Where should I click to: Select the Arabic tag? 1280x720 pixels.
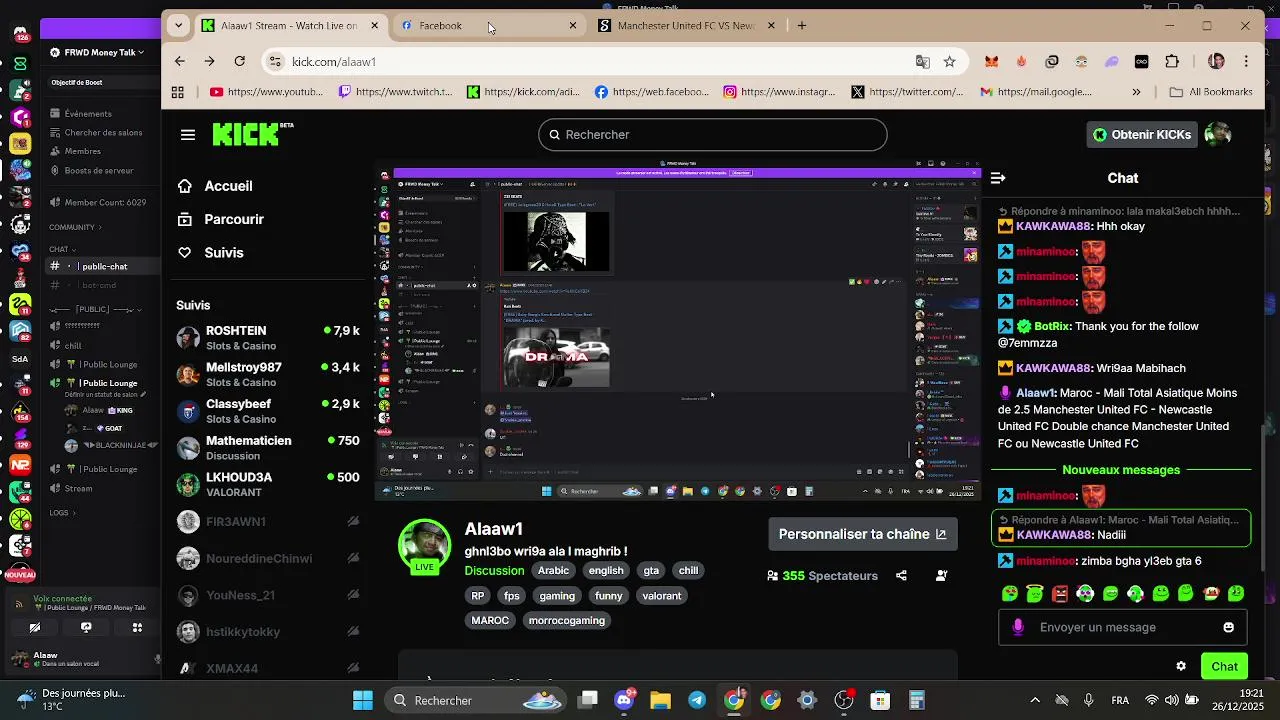553,571
